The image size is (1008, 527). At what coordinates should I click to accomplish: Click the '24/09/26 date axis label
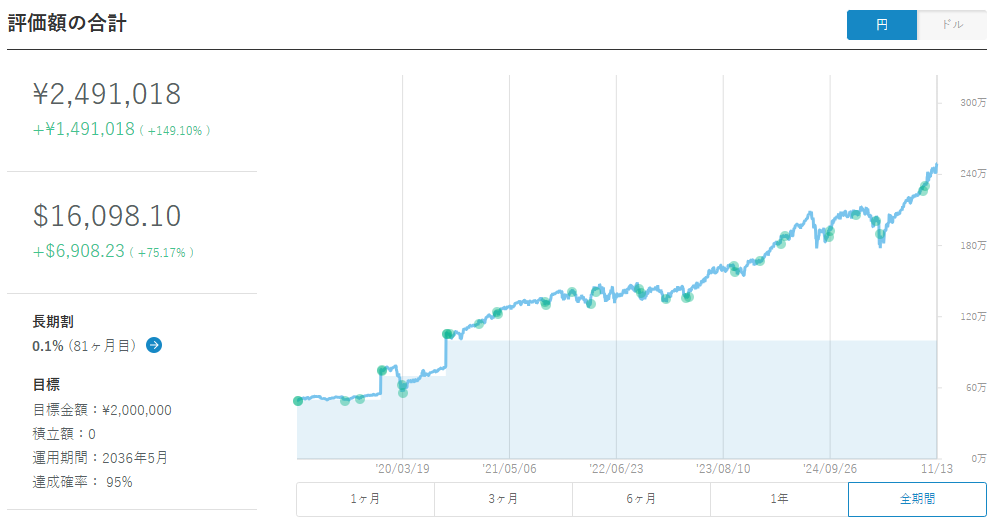[831, 467]
